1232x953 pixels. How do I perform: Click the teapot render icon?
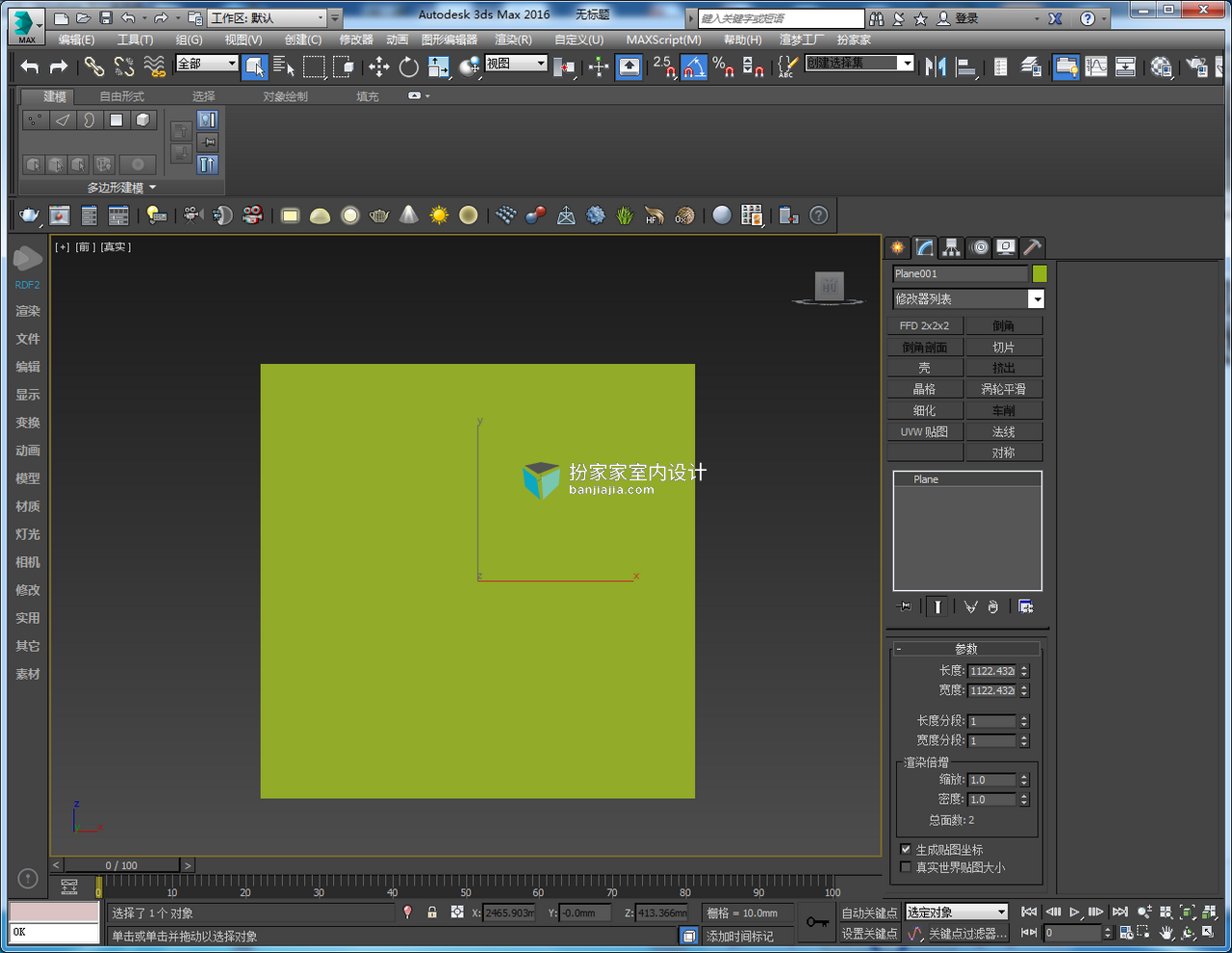coord(29,216)
